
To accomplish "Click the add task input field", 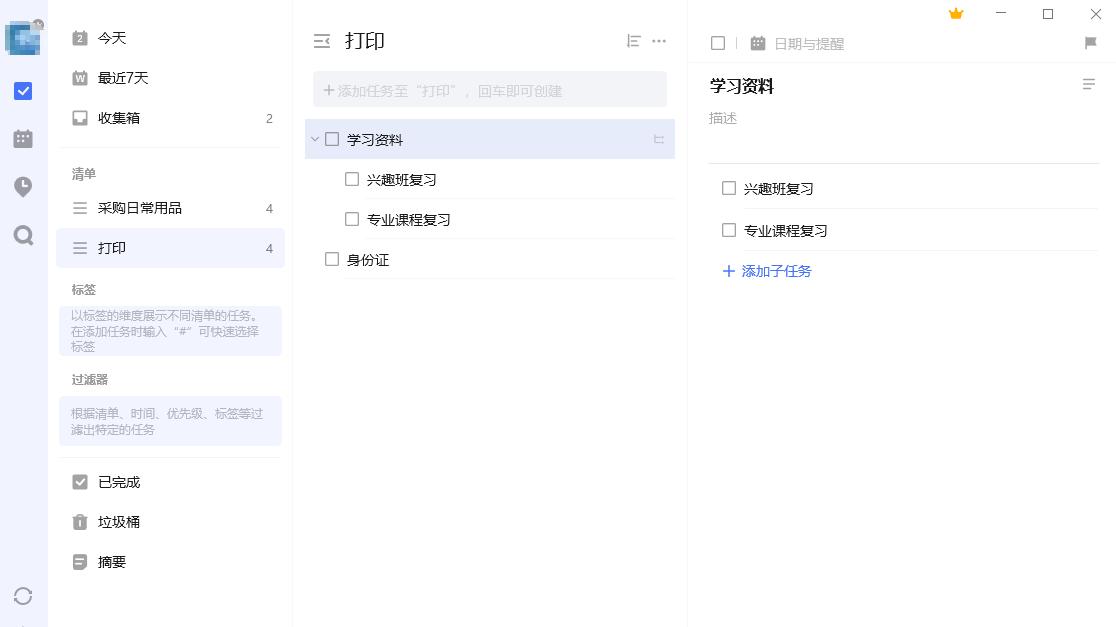I will (490, 90).
